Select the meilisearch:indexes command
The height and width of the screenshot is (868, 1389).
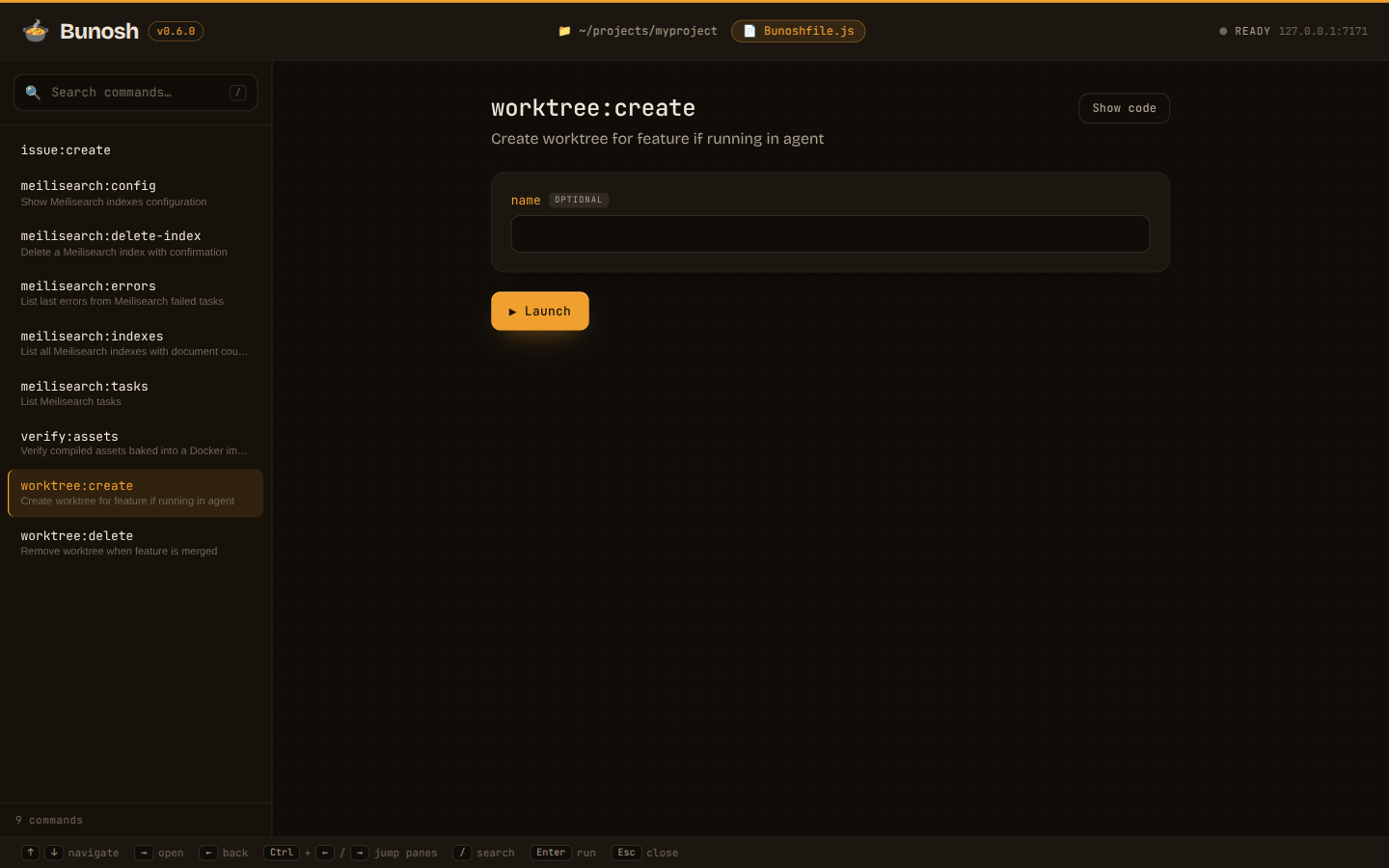tap(135, 343)
